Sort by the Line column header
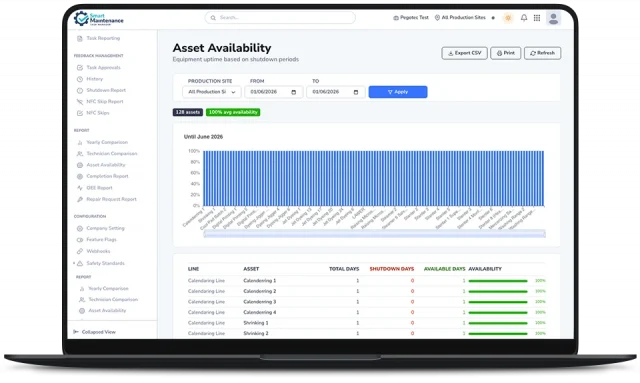The width and height of the screenshot is (640, 383). (193, 269)
